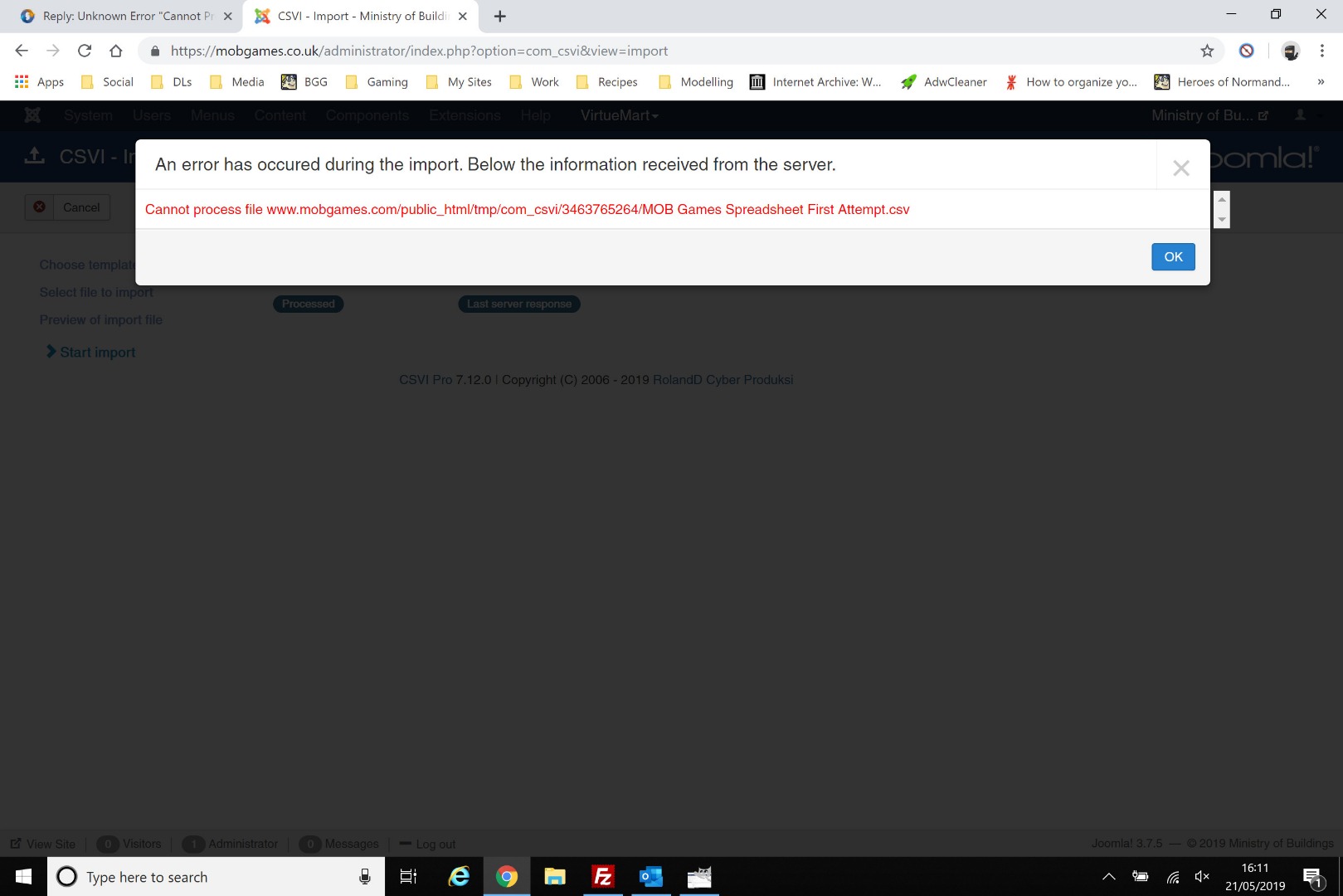Open the BGG bookmark
Image resolution: width=1343 pixels, height=896 pixels.
tap(304, 82)
